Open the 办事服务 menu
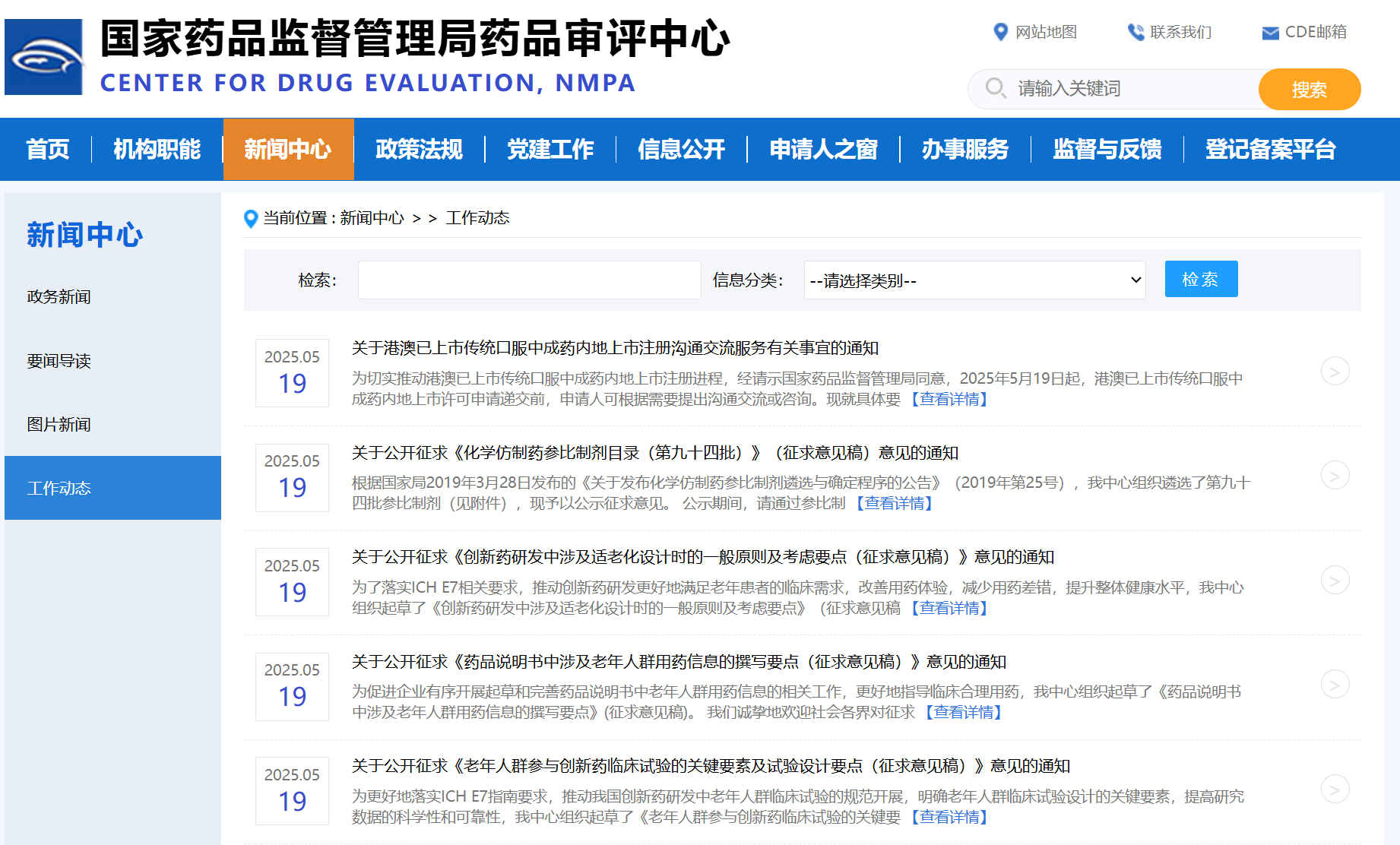Viewport: 1400px width, 845px height. [x=965, y=149]
